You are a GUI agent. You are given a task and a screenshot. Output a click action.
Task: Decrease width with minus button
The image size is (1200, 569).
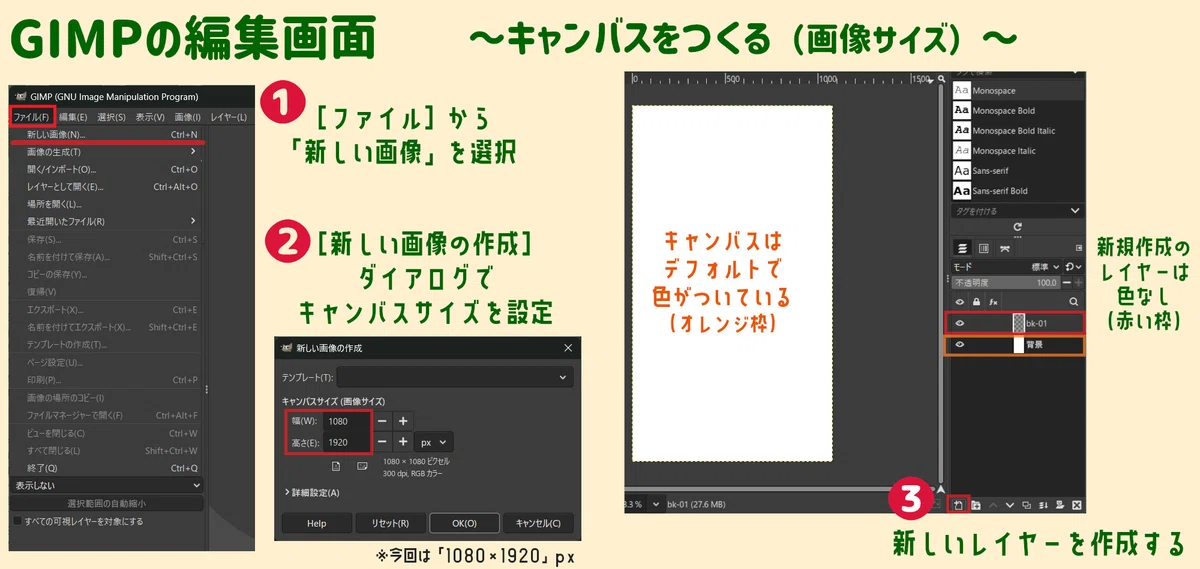pos(383,421)
